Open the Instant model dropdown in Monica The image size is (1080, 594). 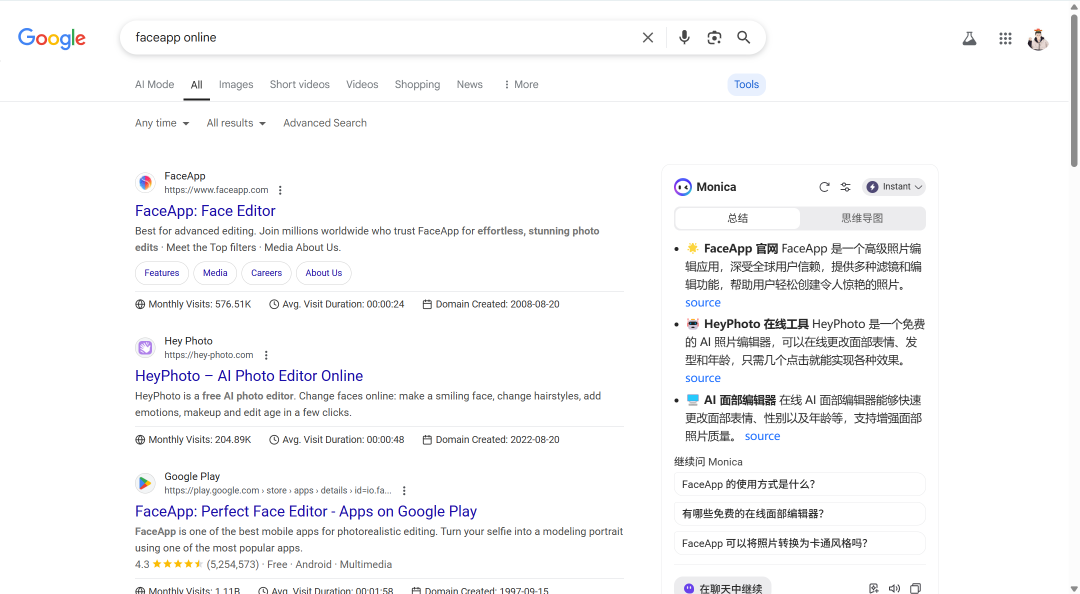894,187
